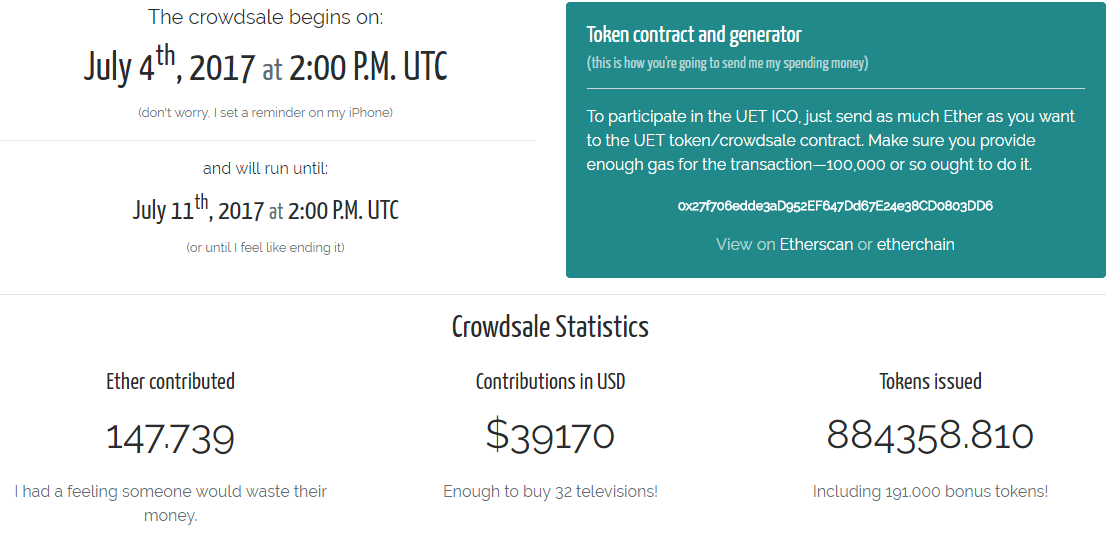This screenshot has width=1116, height=545.
Task: Click the $39170 contributions figure
Action: click(x=550, y=435)
